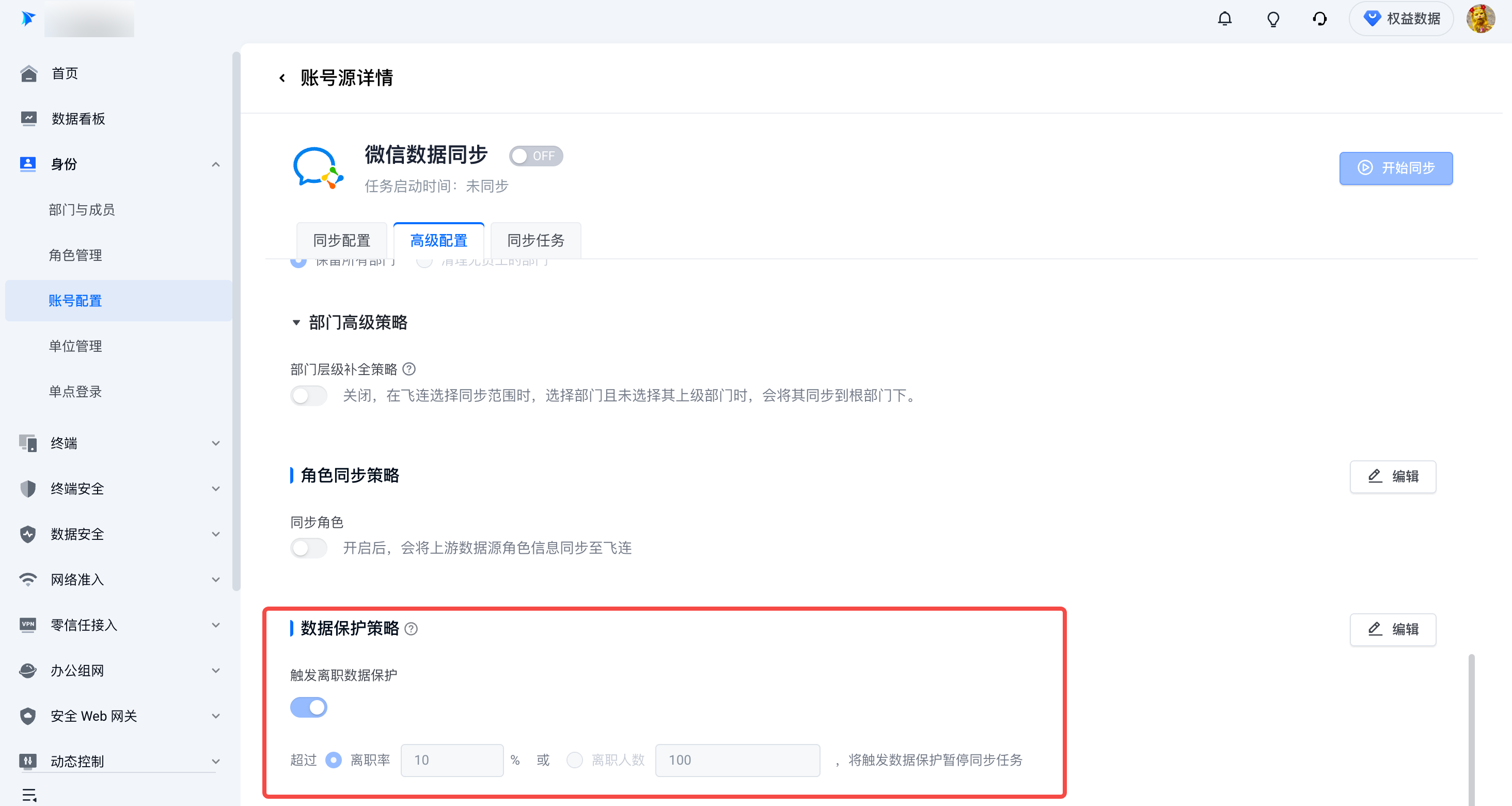This screenshot has width=1512, height=806.
Task: Open the 同步任务 tab
Action: [535, 240]
